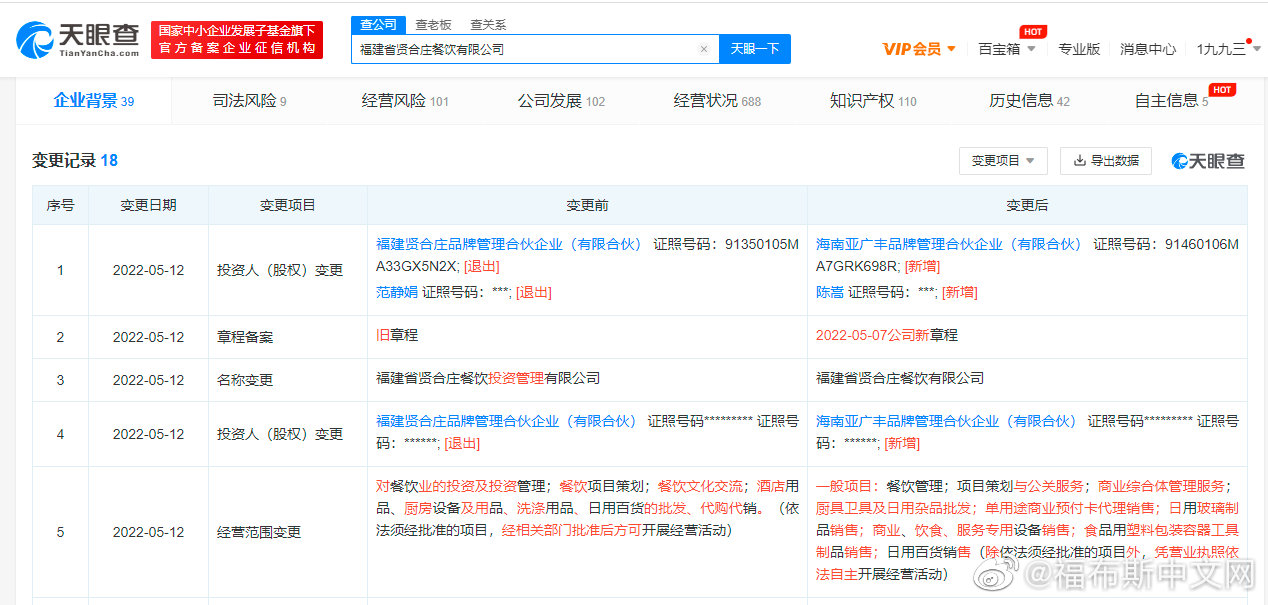Select the 企业背景 tab
The image size is (1268, 605).
(93, 100)
